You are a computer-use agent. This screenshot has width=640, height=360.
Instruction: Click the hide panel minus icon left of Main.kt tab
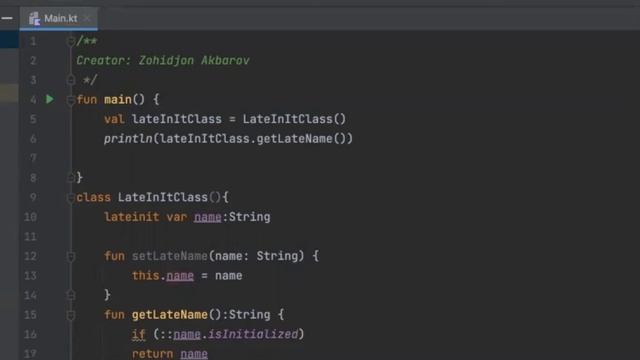7,18
